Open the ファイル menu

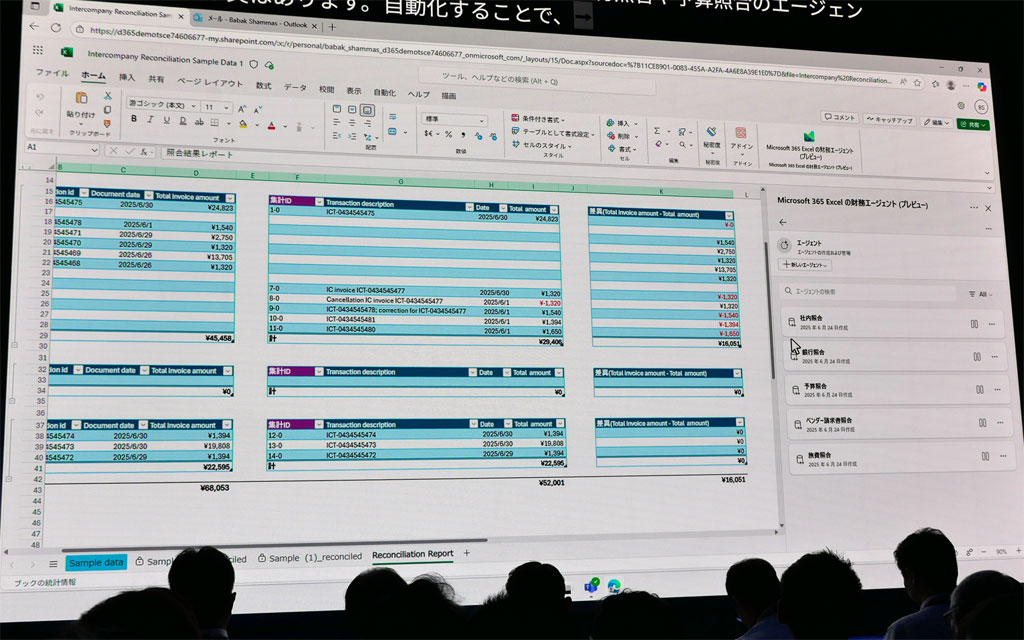click(52, 72)
